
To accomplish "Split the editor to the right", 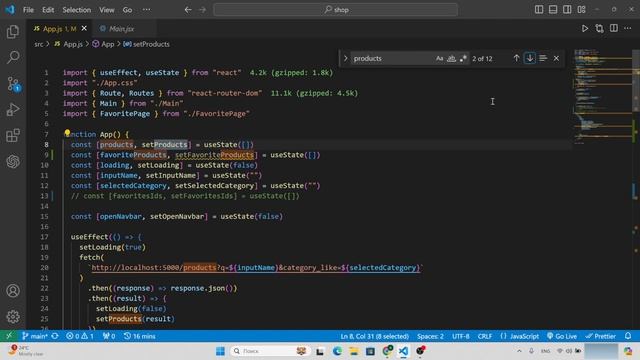I will point(613,28).
